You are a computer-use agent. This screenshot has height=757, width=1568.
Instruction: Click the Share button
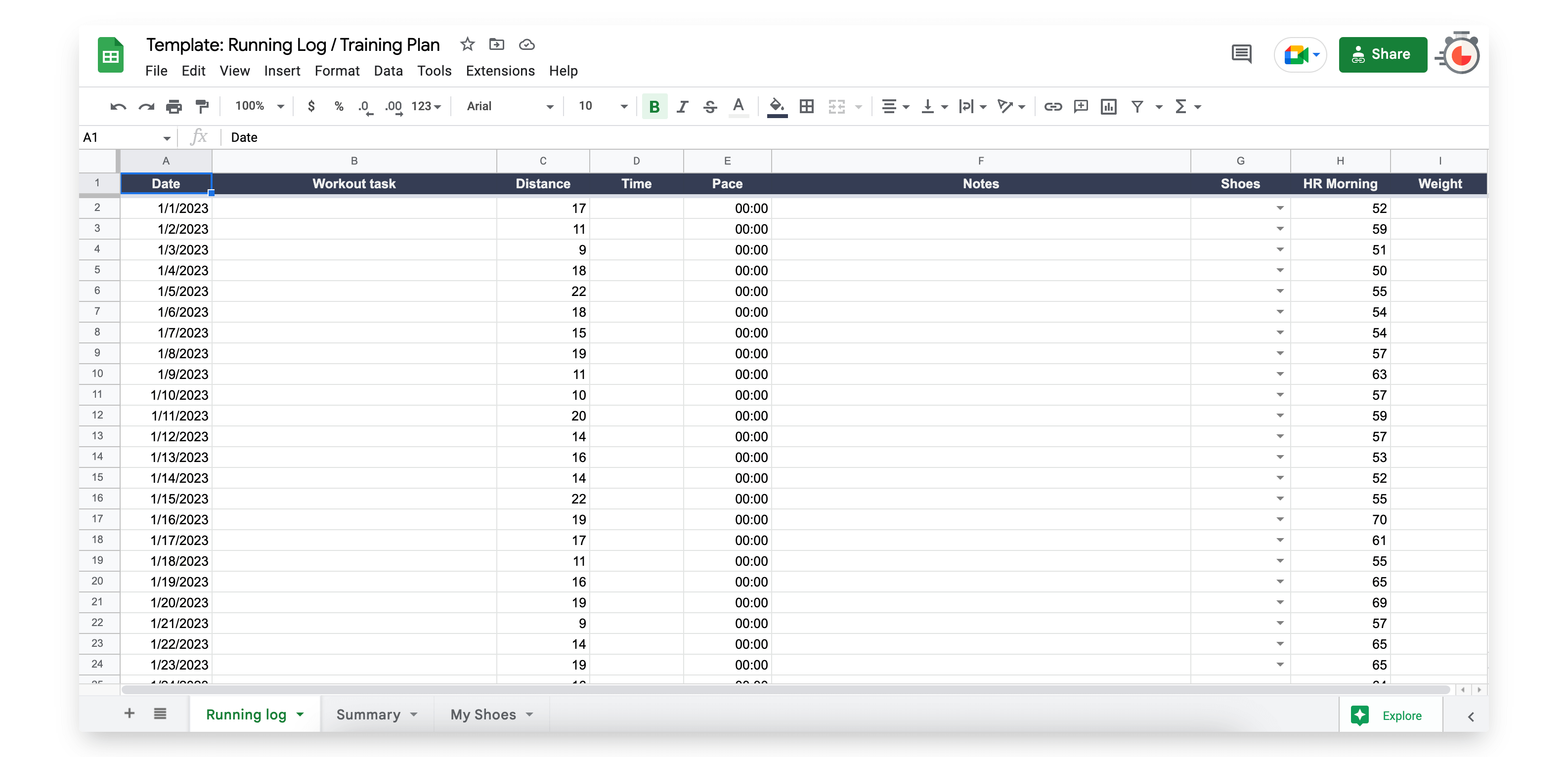click(1383, 54)
